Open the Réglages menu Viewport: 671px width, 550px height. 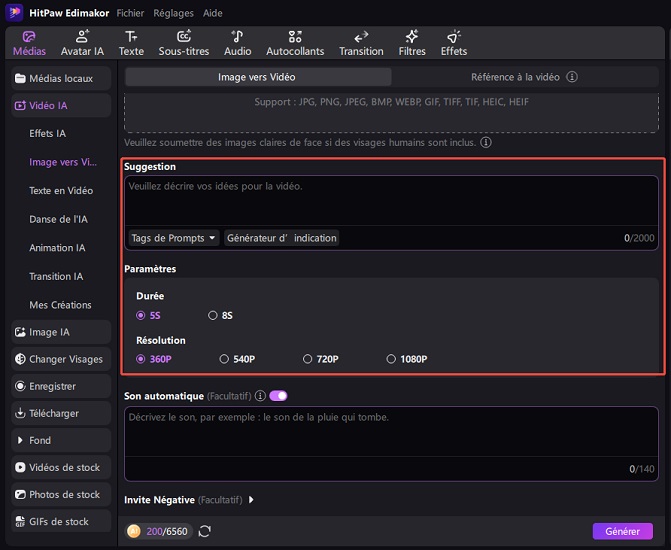click(x=173, y=13)
